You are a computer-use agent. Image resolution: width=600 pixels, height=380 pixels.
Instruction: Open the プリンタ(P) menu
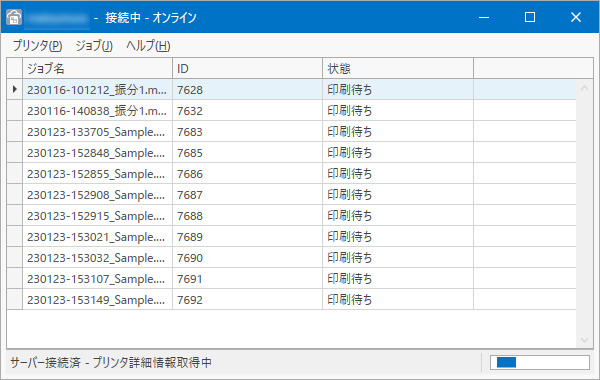click(38, 46)
